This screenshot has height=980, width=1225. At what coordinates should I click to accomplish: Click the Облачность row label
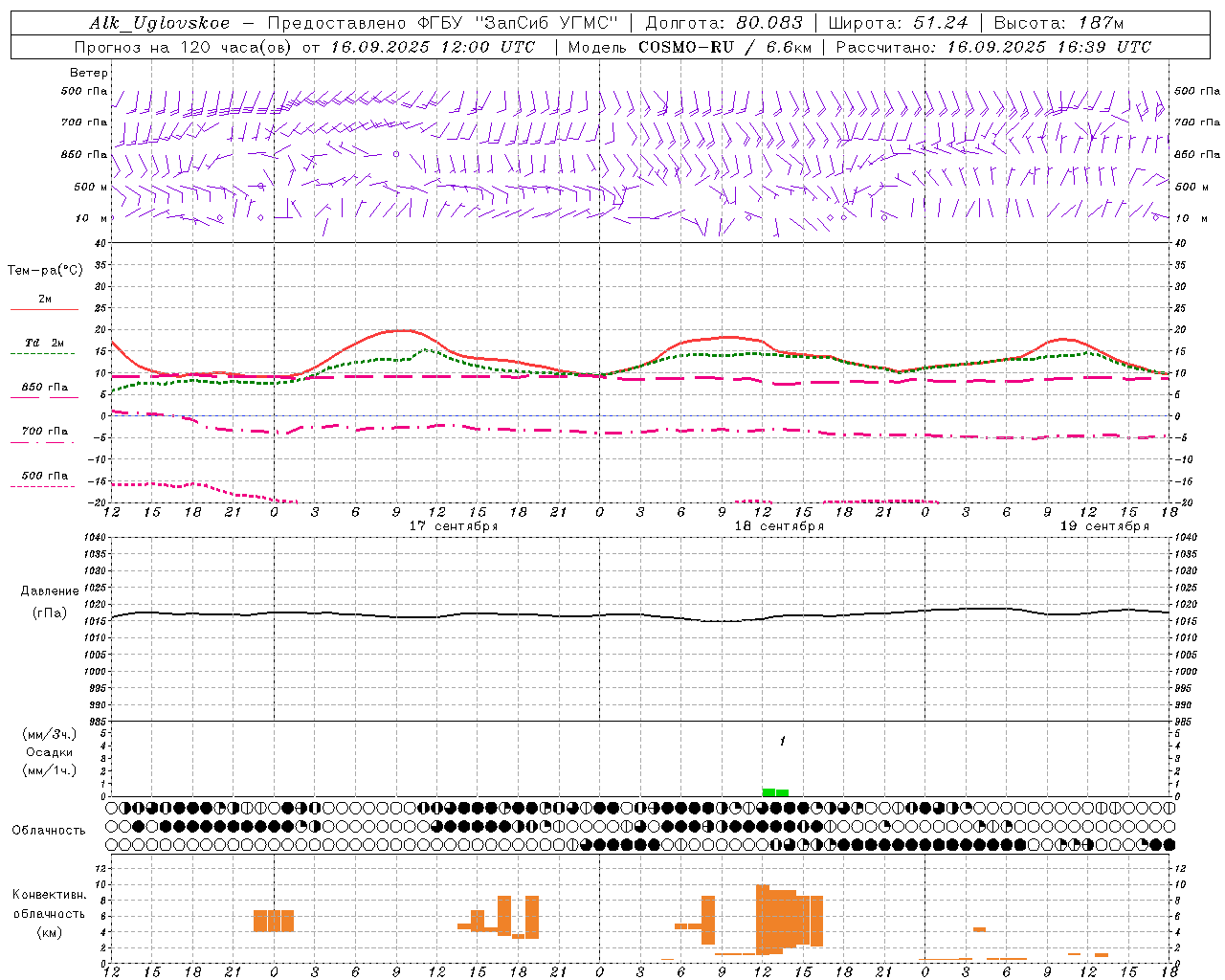49,830
